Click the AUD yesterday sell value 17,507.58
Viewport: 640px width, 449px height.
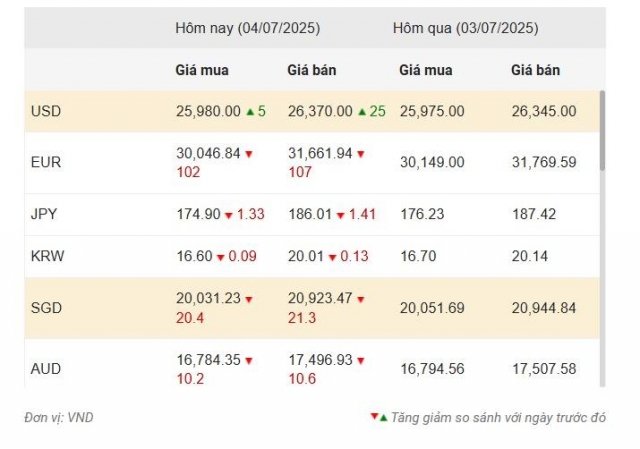tap(544, 369)
